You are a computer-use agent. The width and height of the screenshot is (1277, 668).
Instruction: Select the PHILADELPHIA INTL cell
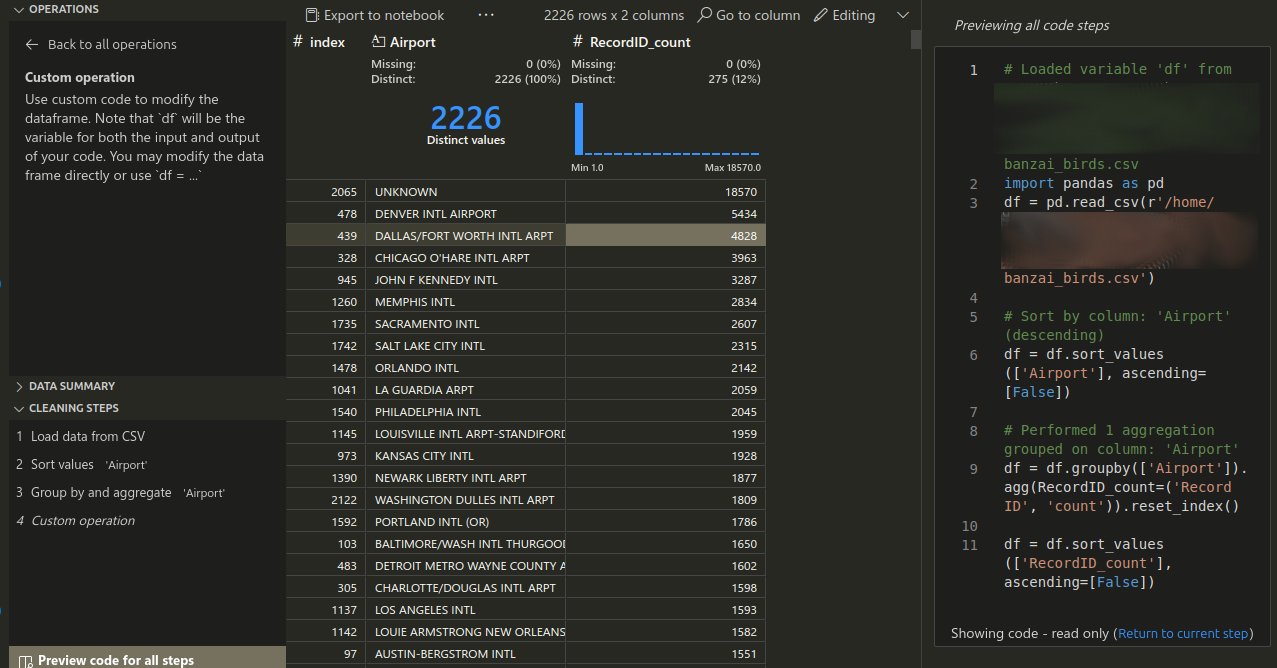pos(465,412)
